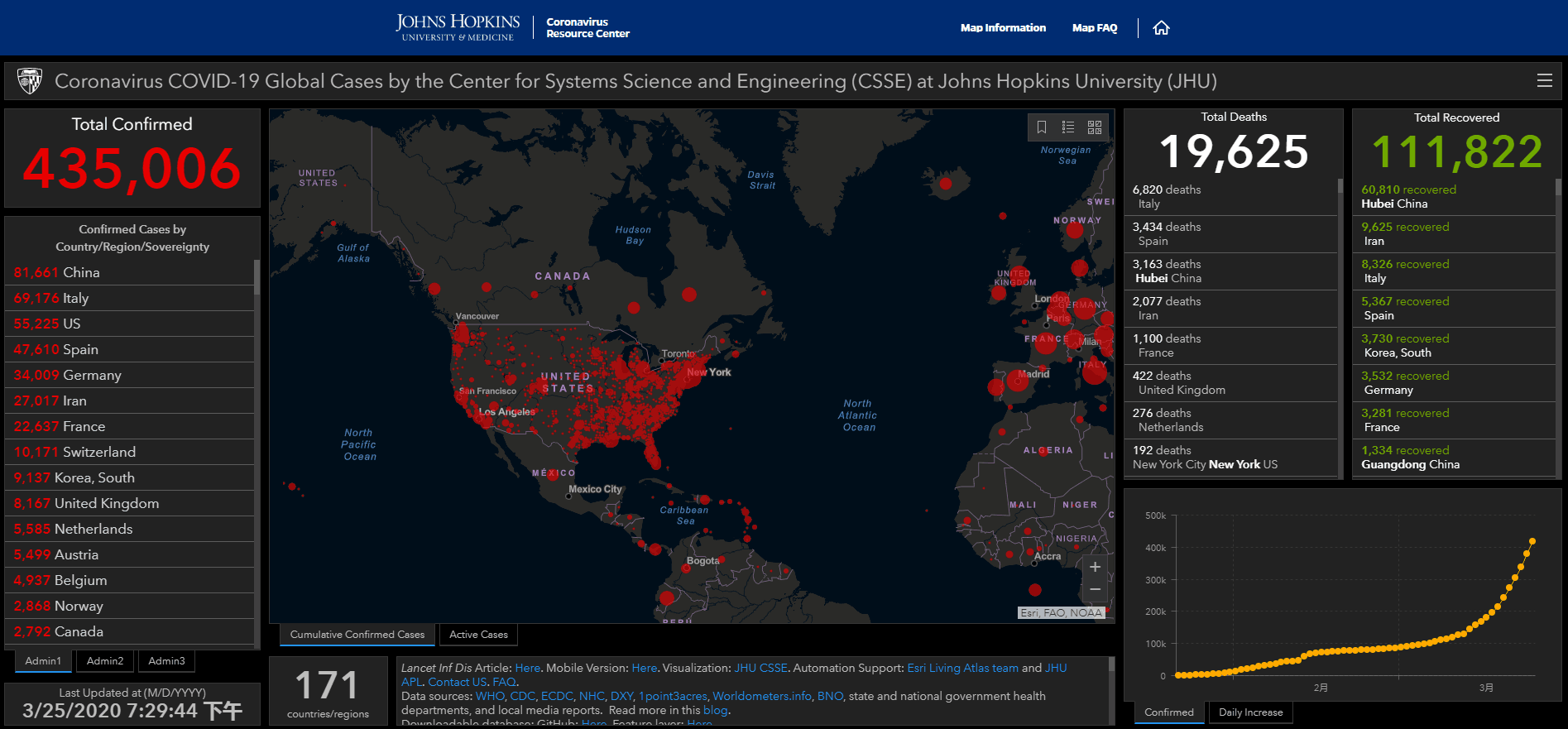The width and height of the screenshot is (1568, 729).
Task: Select the 1,334 recovered Guangdong China entry
Action: [x=1455, y=458]
